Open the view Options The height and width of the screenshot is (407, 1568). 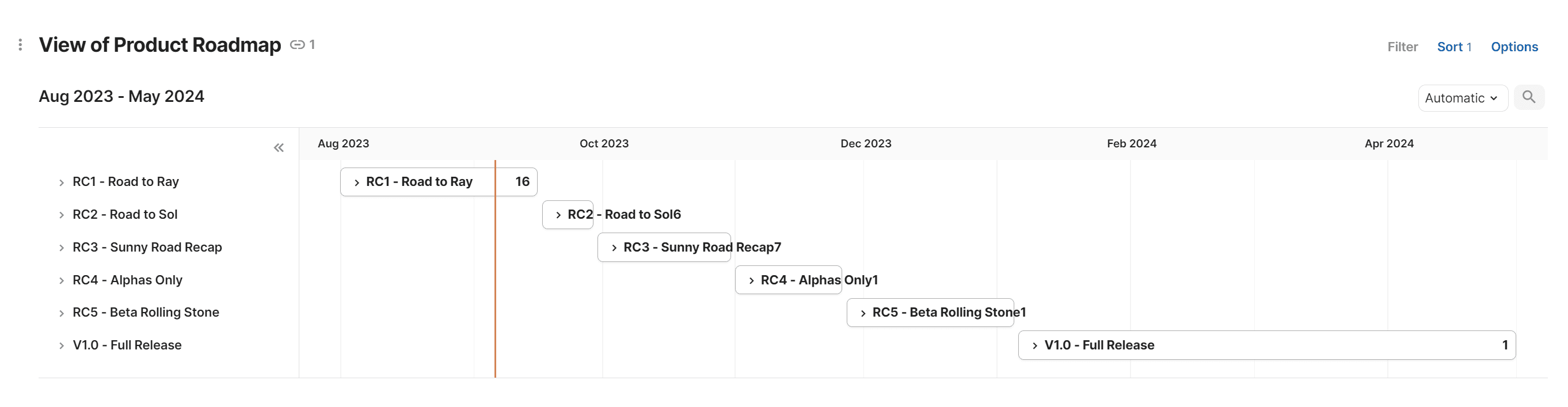coord(1514,47)
